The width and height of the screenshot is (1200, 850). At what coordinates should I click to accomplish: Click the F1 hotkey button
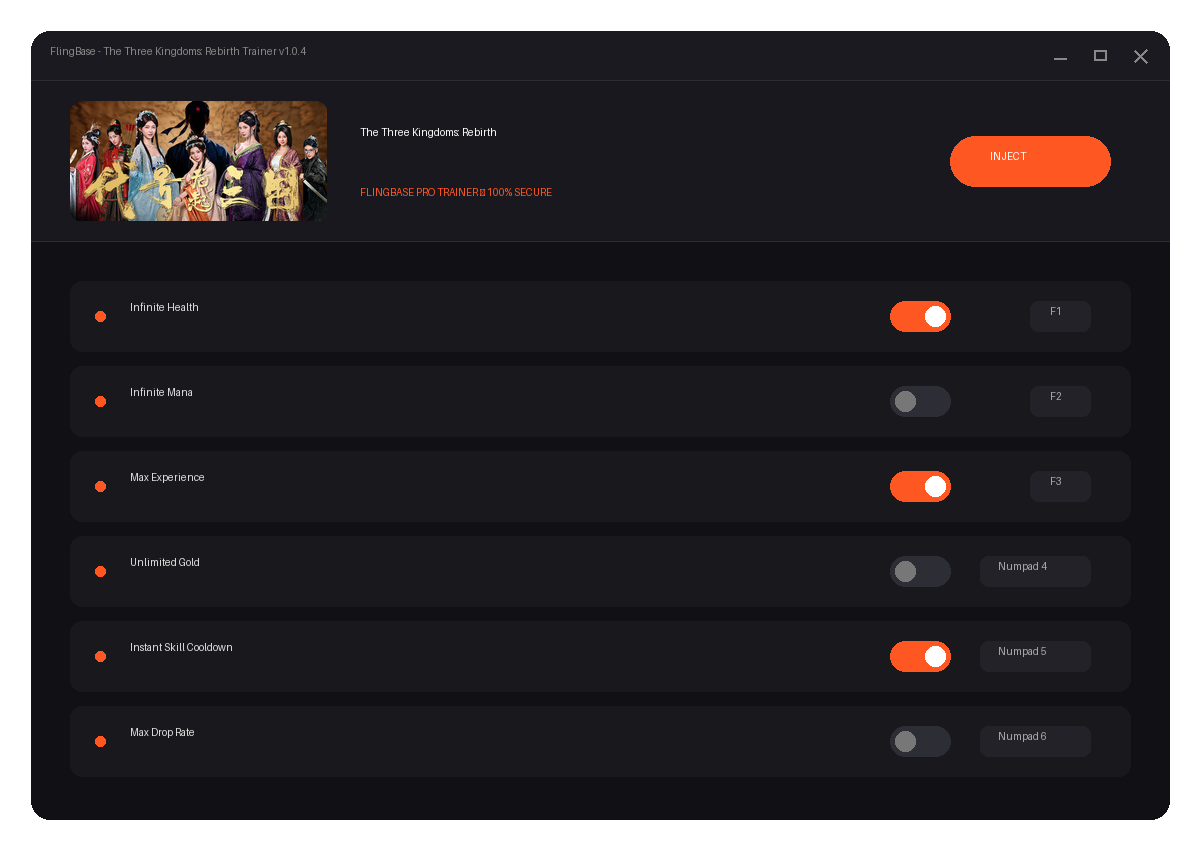[x=1060, y=316]
